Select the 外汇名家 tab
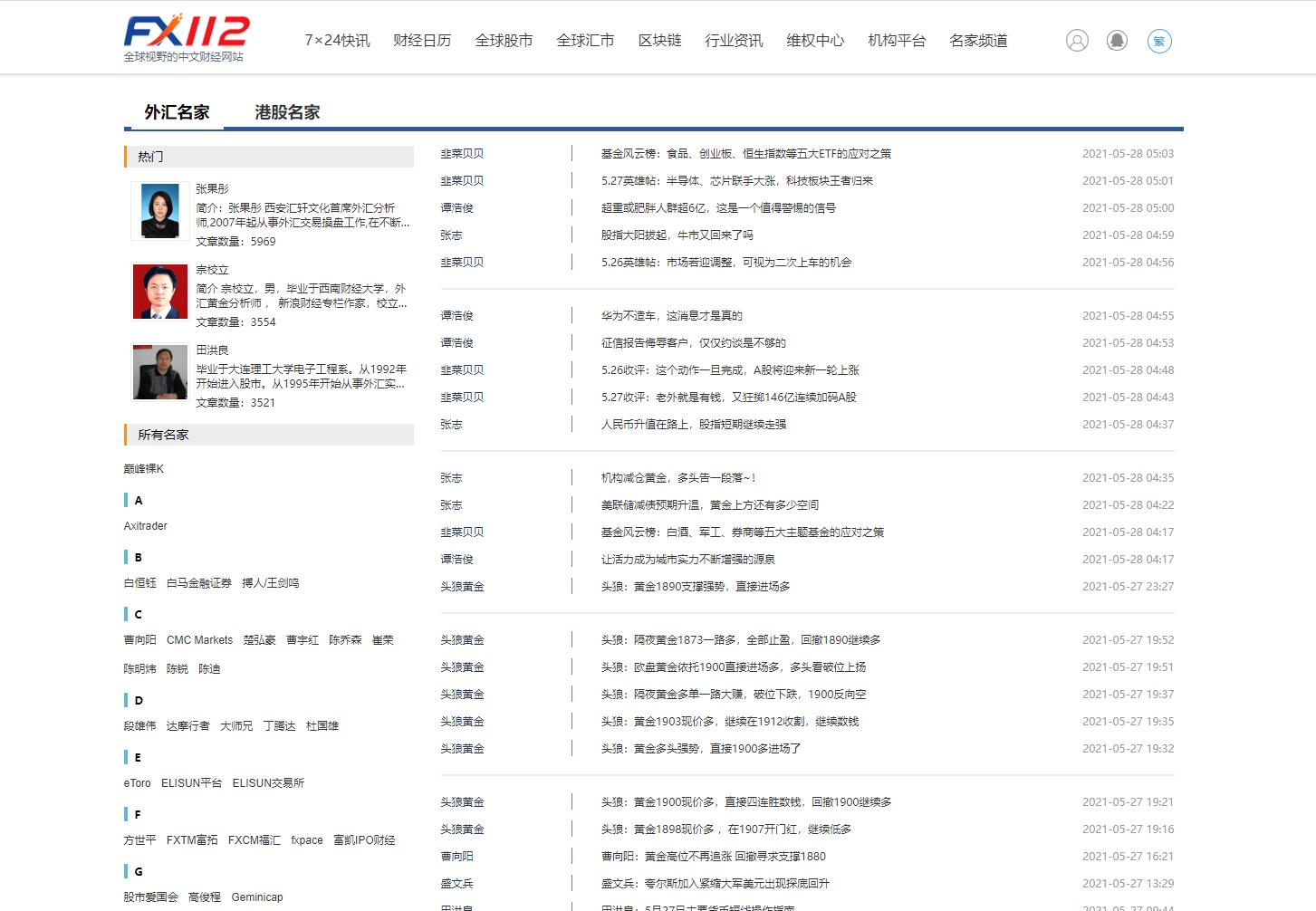The width and height of the screenshot is (1316, 911). coord(177,112)
